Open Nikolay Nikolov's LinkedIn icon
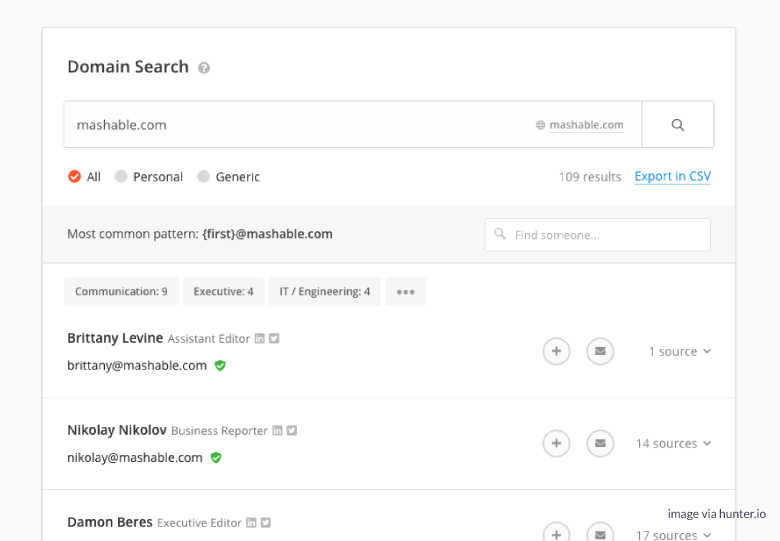This screenshot has width=780, height=541. pos(278,431)
